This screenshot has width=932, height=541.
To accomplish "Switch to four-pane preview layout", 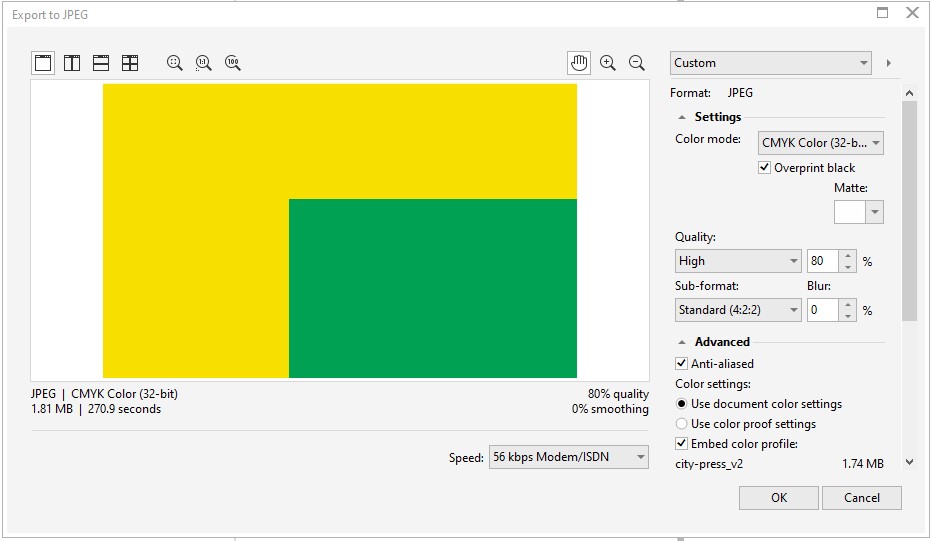I will click(x=130, y=63).
